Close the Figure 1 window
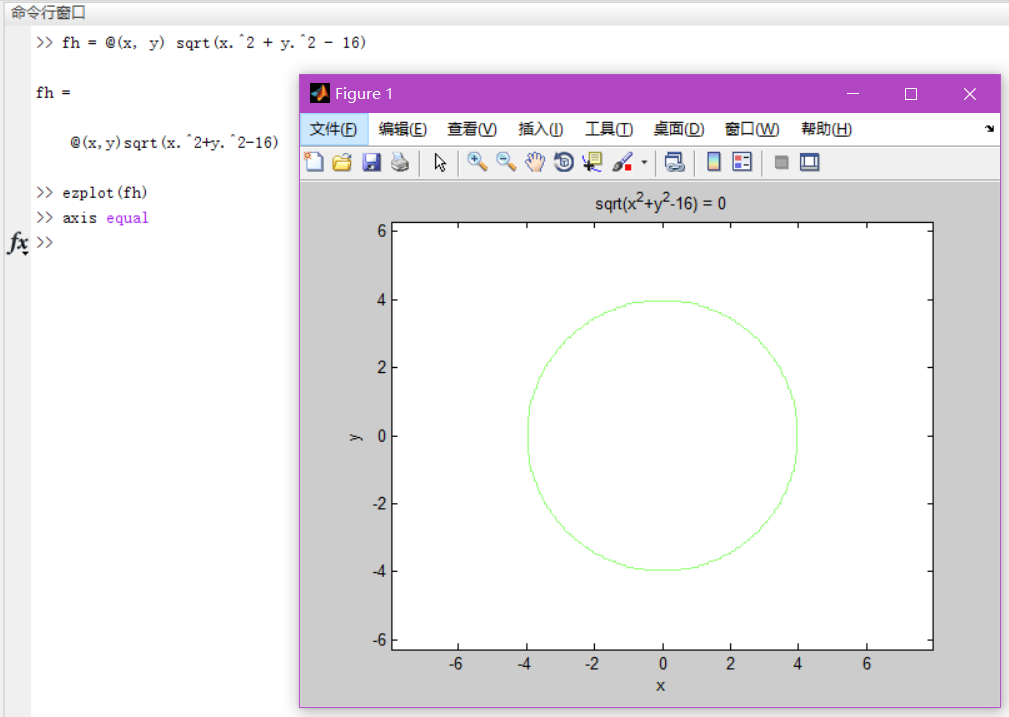Image resolution: width=1009 pixels, height=717 pixels. (x=970, y=94)
